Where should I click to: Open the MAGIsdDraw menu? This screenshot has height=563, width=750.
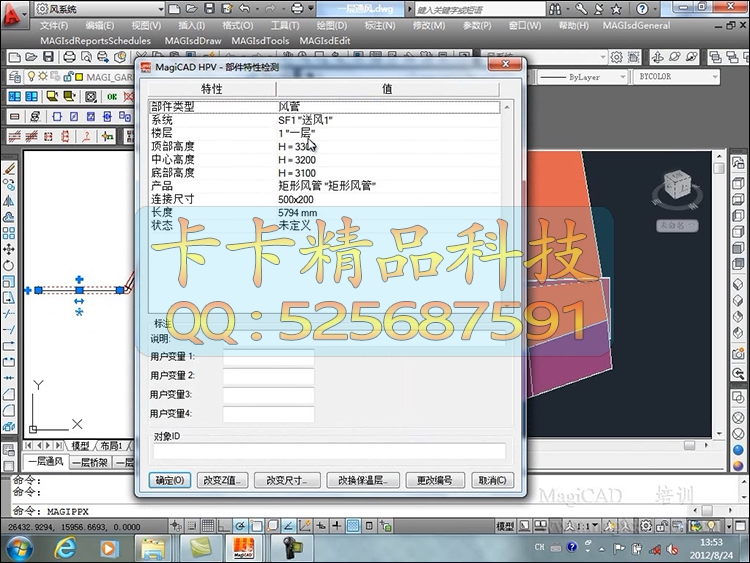coord(193,41)
